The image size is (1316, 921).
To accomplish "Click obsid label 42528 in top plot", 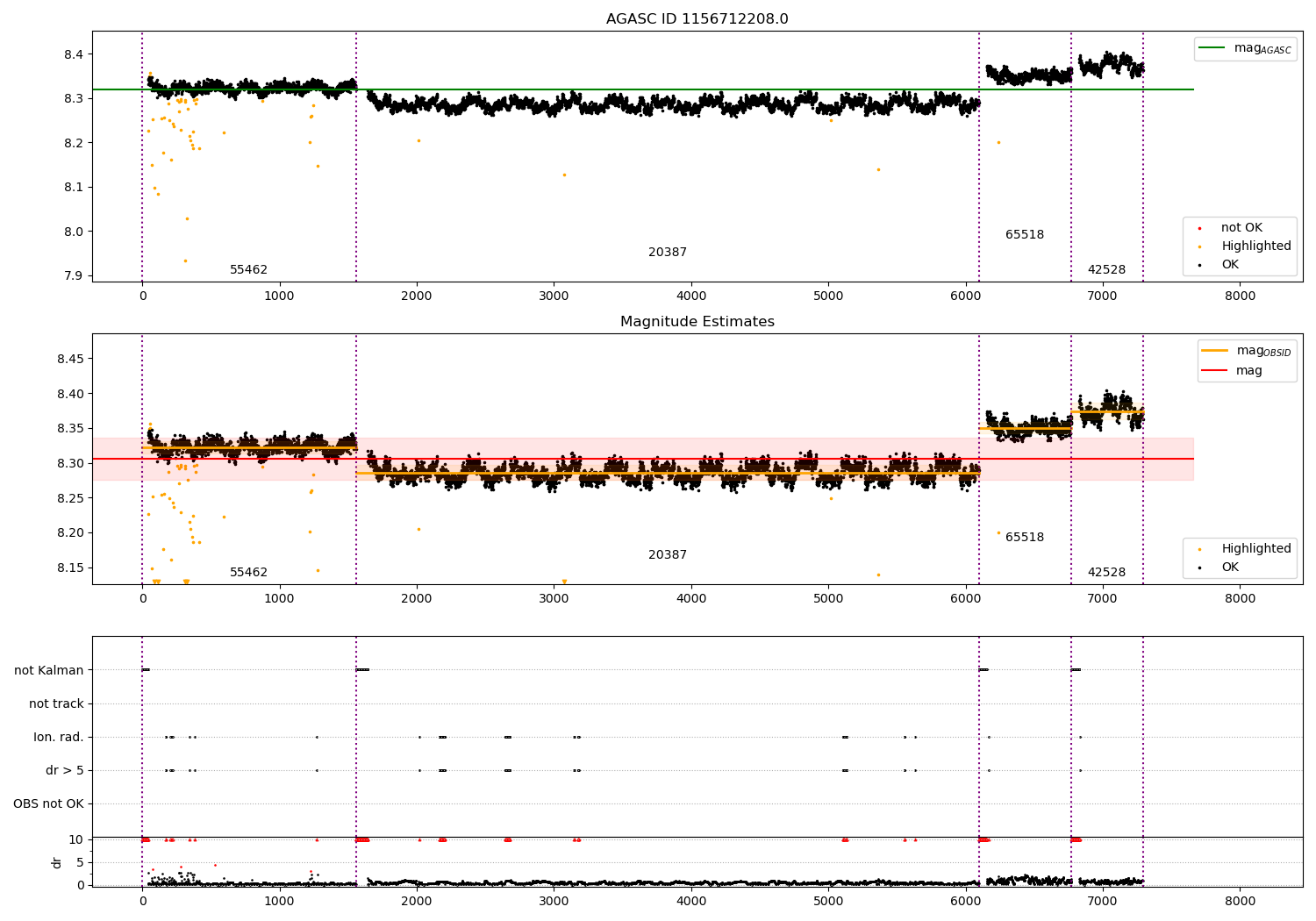I will [x=1106, y=270].
